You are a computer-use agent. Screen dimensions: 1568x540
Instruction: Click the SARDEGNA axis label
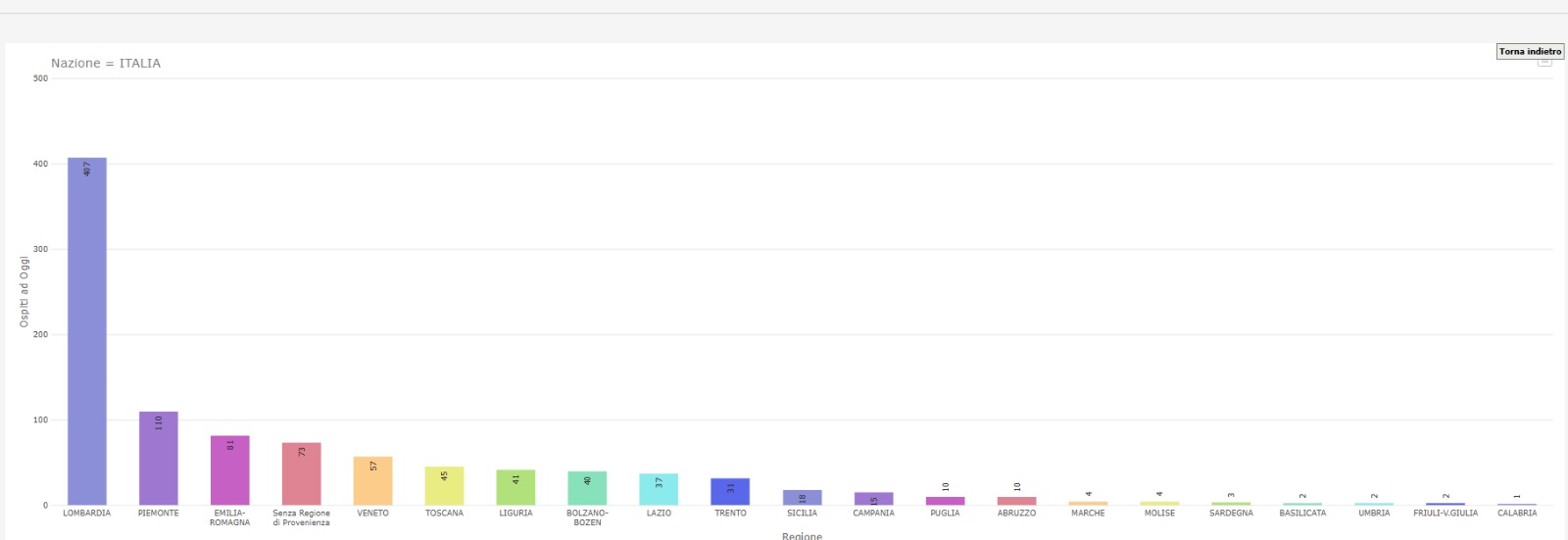tap(1231, 513)
